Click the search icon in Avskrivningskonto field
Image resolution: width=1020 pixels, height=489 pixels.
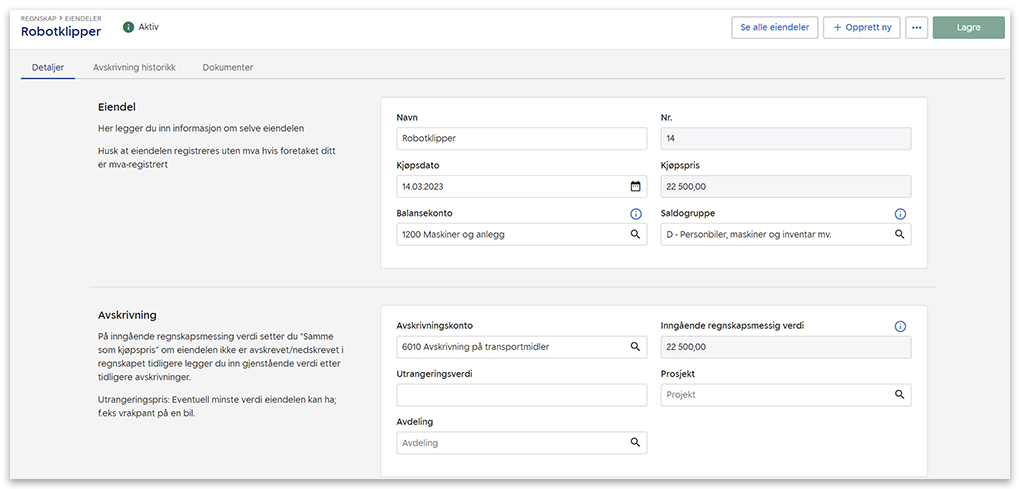[635, 347]
